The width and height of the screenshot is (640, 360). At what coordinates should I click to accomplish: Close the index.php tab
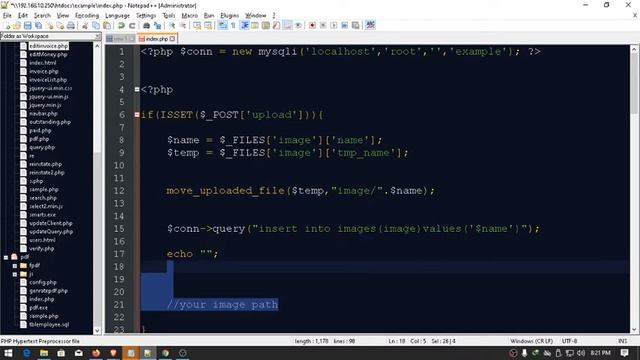[x=173, y=39]
